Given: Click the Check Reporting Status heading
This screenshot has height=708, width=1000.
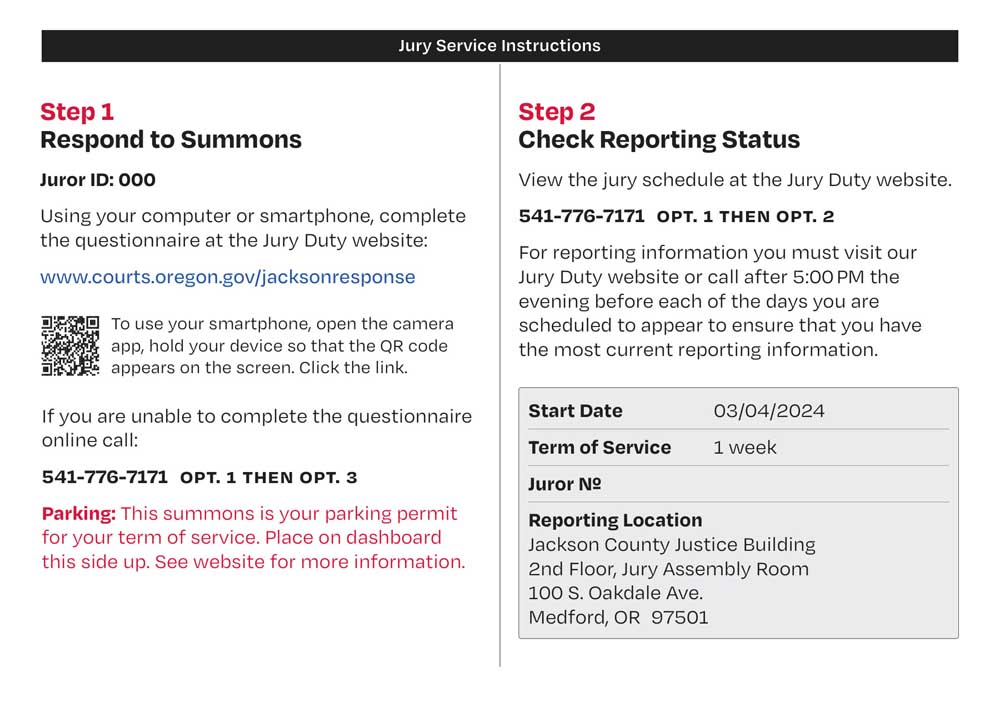Looking at the screenshot, I should tap(659, 139).
